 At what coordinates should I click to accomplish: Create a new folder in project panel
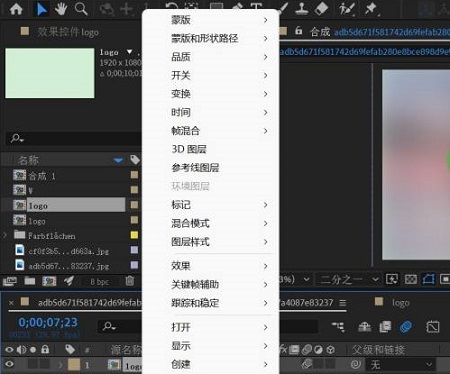point(30,281)
